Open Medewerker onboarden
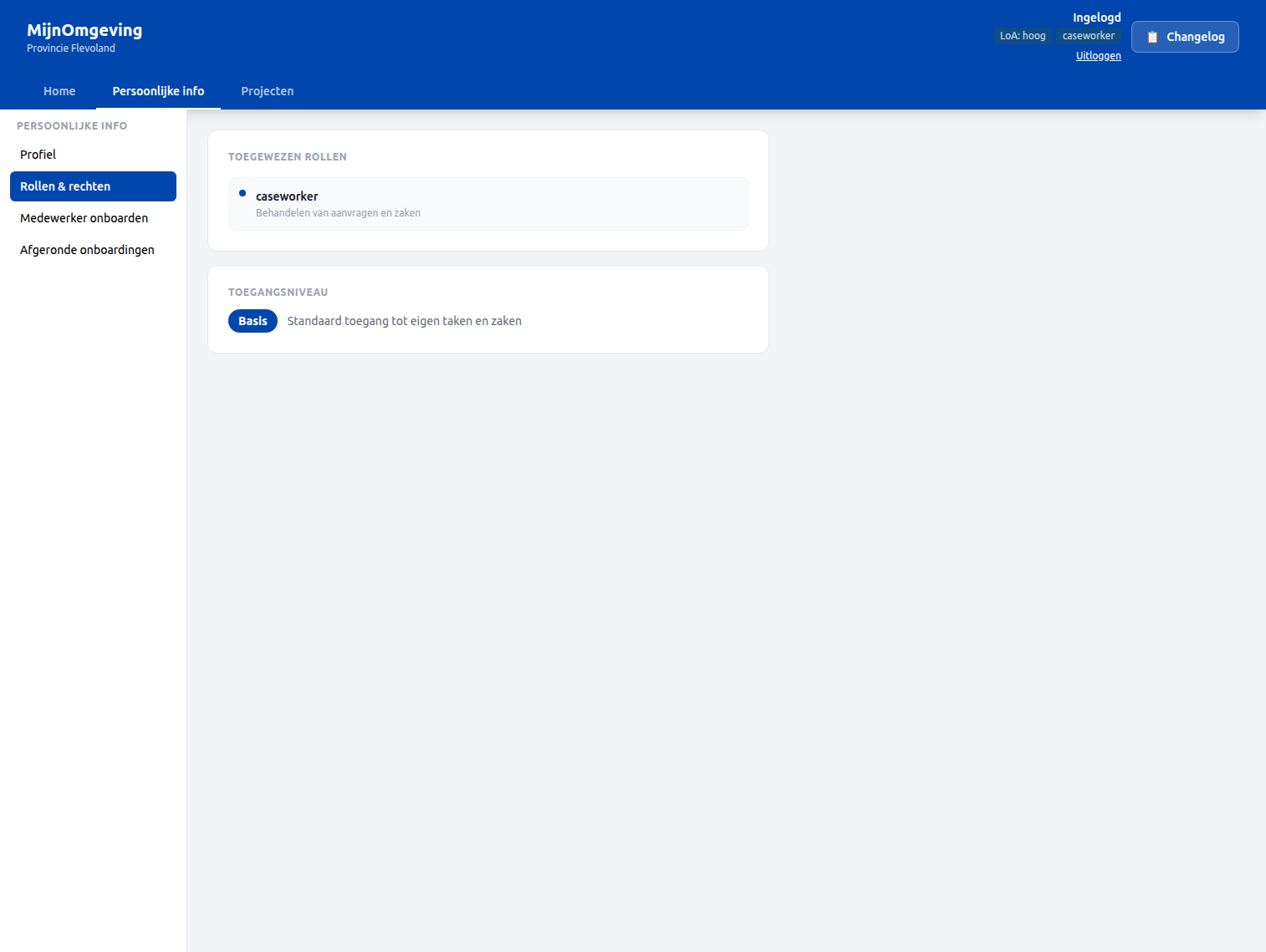The width and height of the screenshot is (1266, 952). [84, 217]
